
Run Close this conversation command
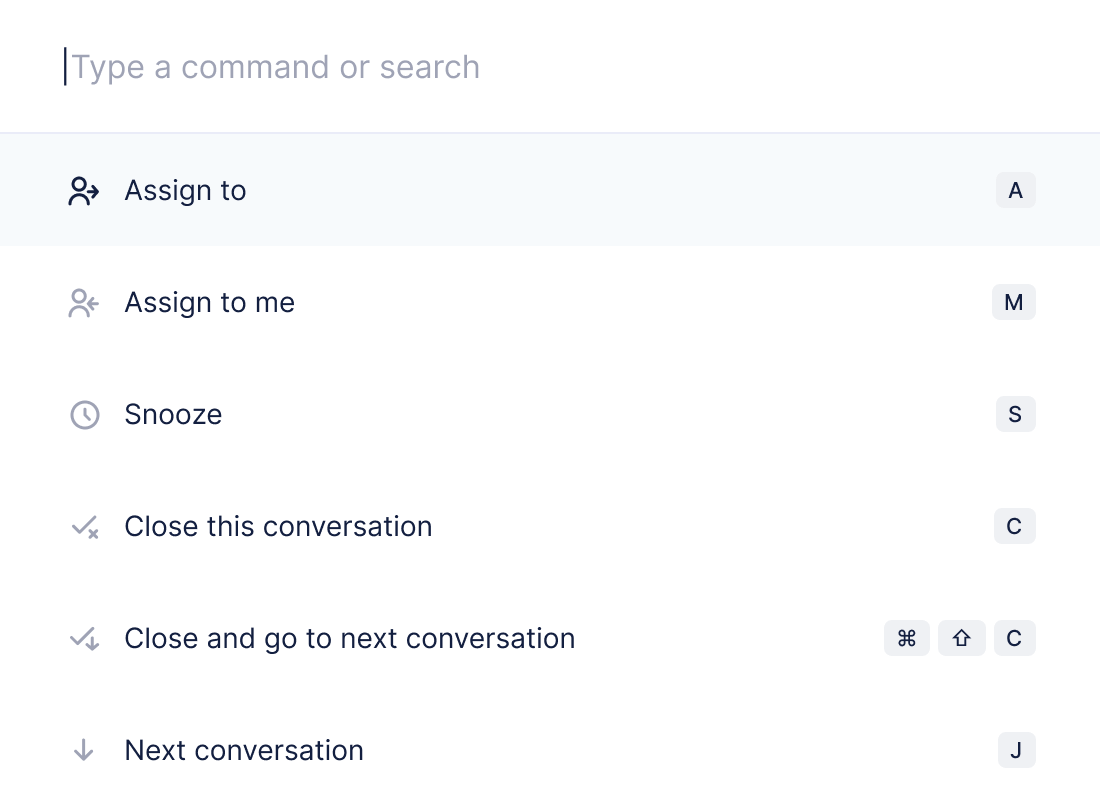[x=278, y=527]
